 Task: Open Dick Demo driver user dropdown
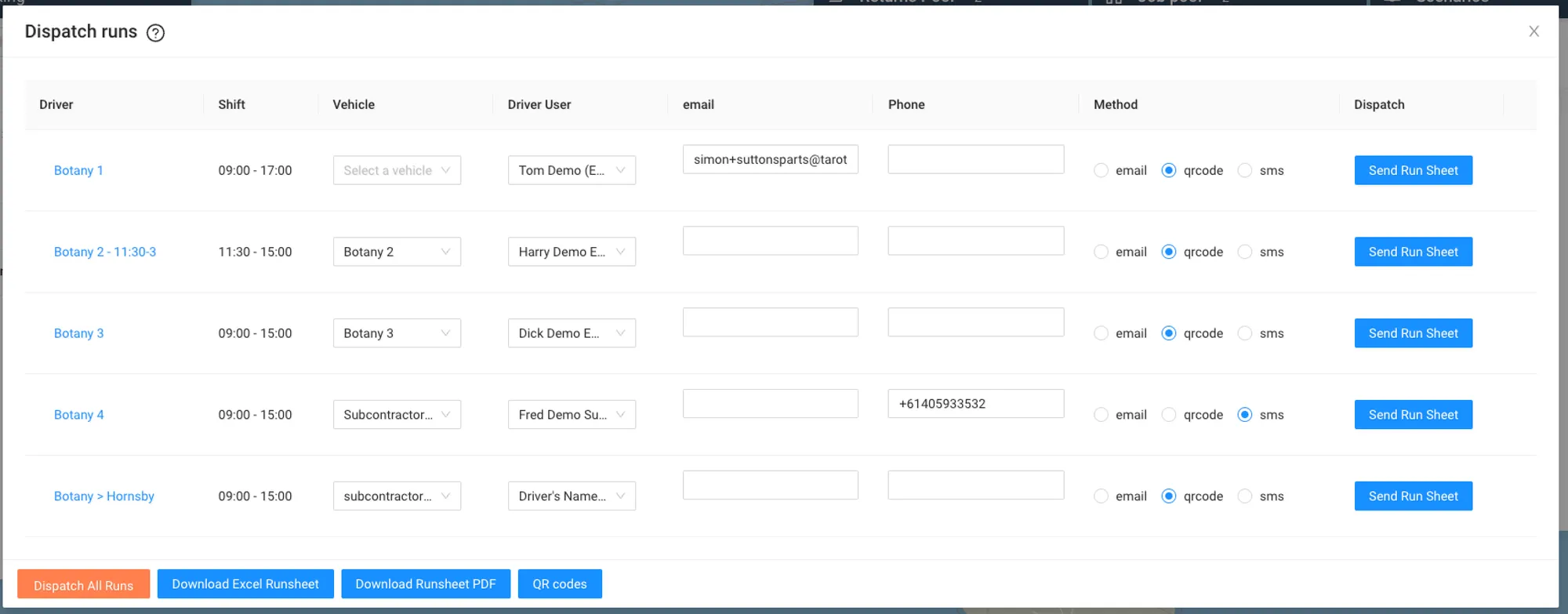click(572, 333)
